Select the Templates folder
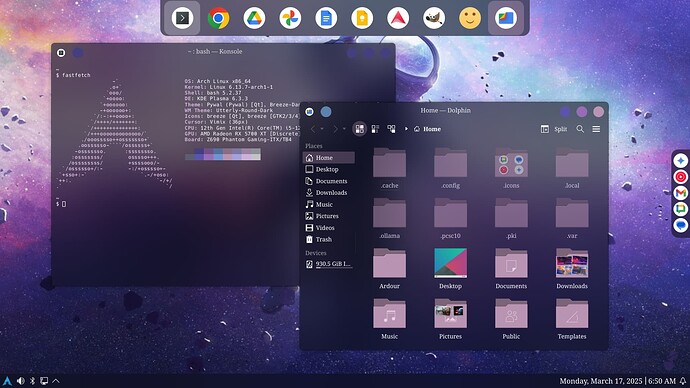 pos(572,319)
